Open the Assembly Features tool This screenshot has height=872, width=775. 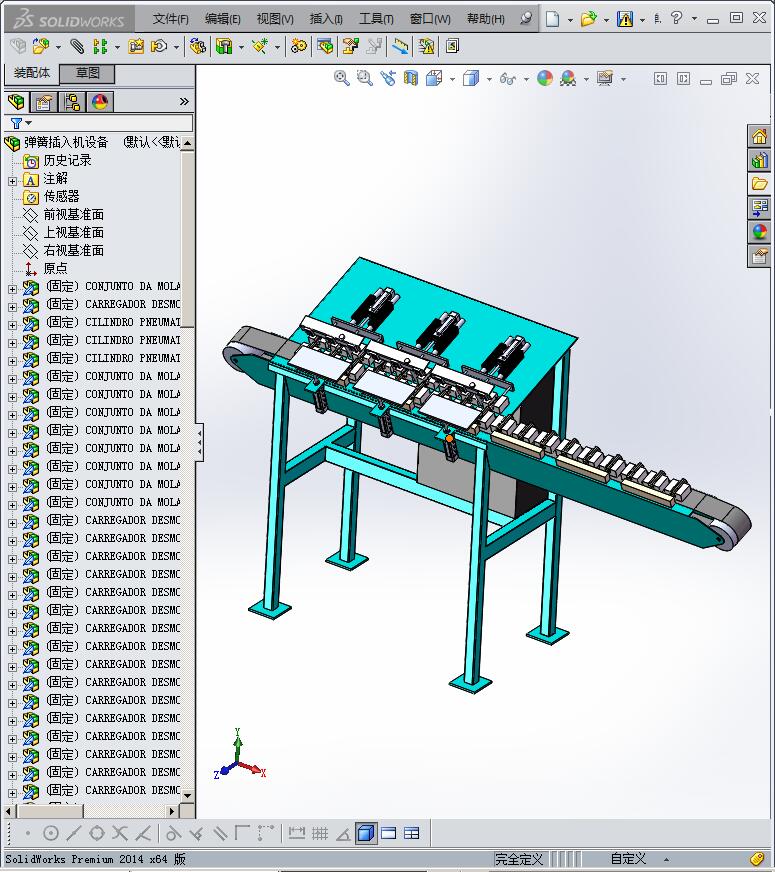click(224, 46)
